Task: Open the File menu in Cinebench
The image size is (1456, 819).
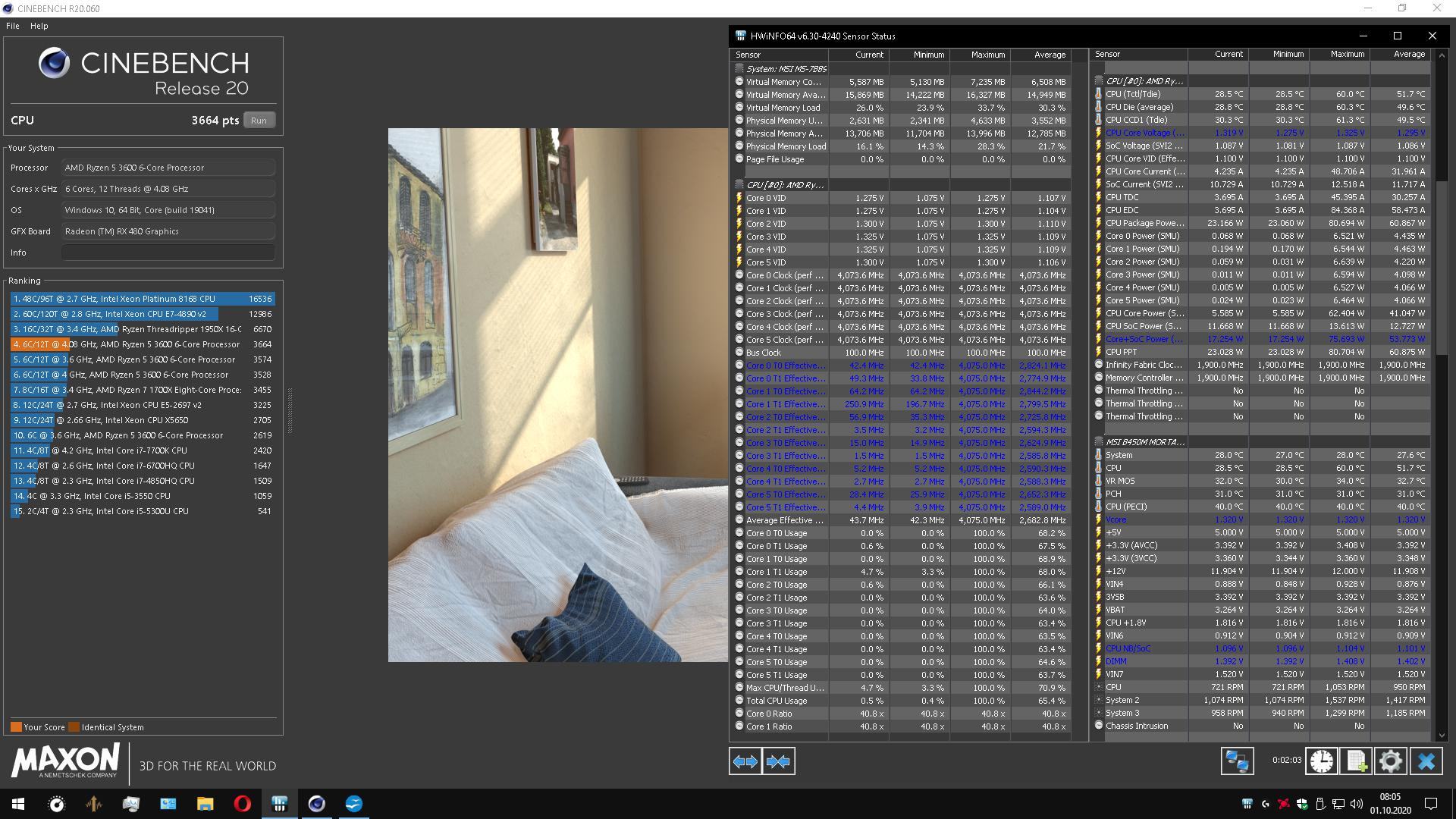Action: (13, 26)
